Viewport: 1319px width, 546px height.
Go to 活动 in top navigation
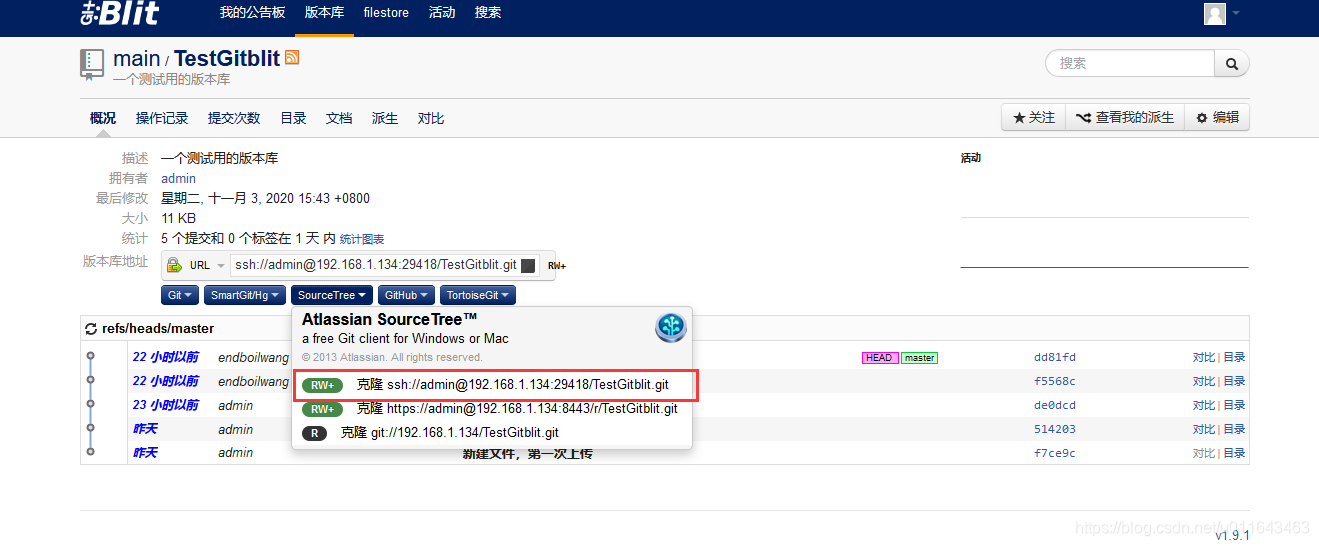coord(441,13)
